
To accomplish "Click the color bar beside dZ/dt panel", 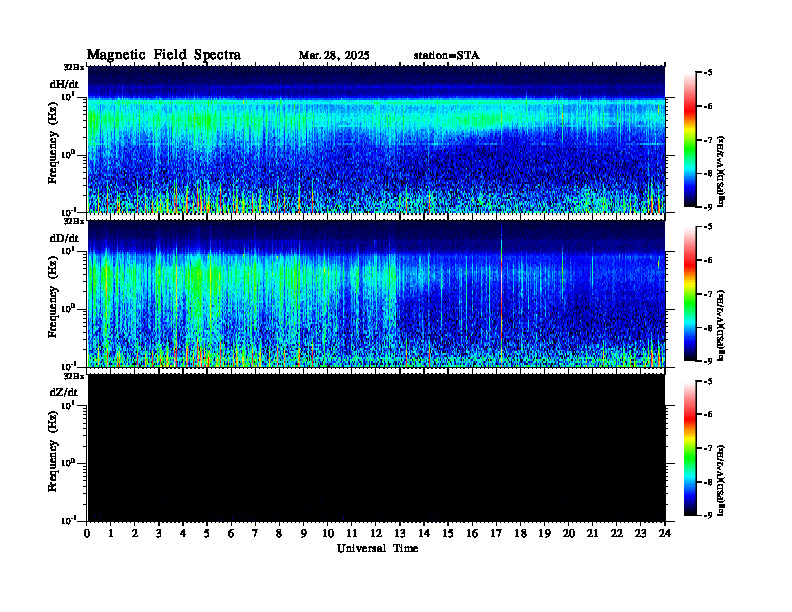I will point(690,448).
